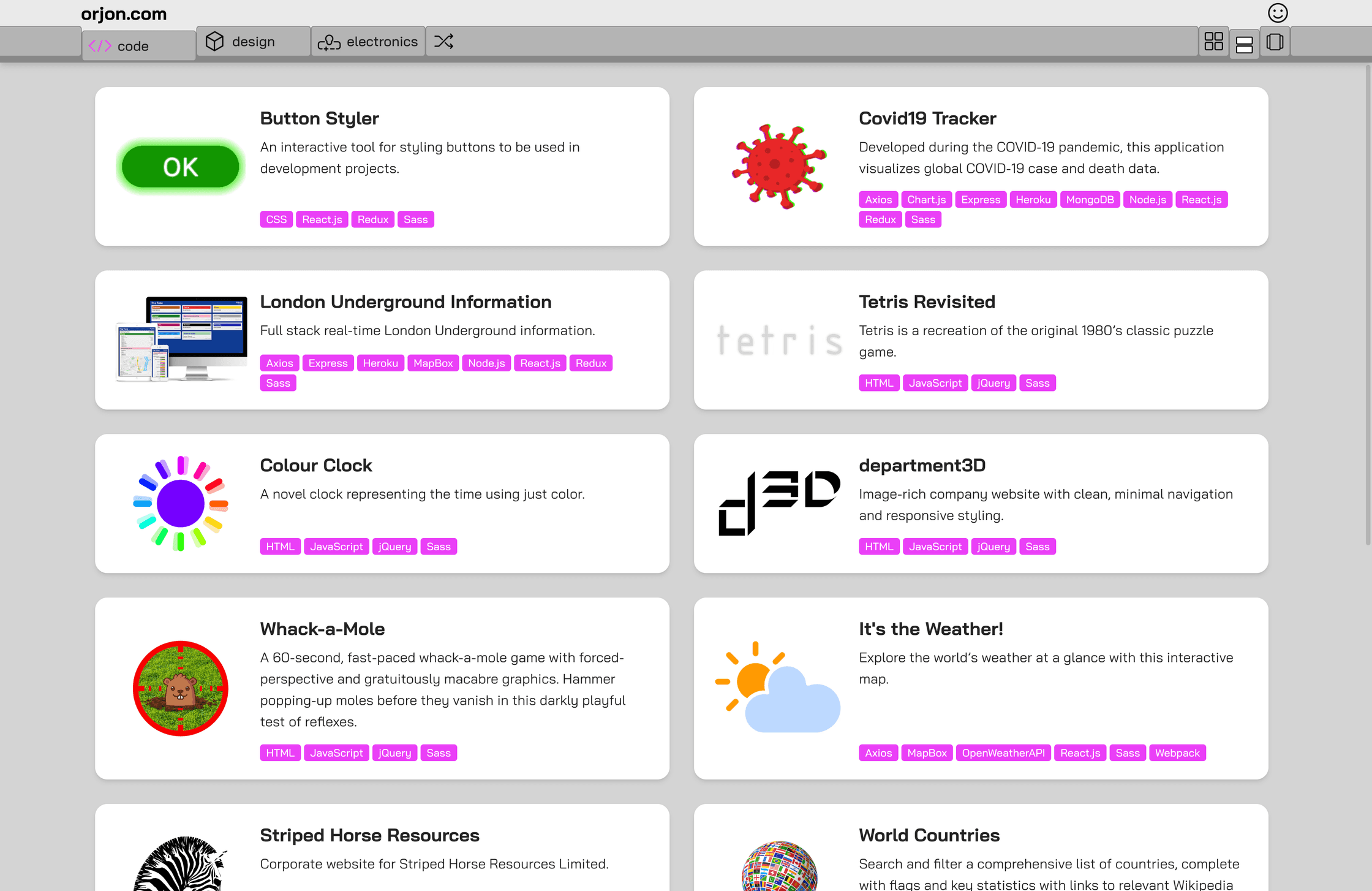Click Sass tag on Button Styler
This screenshot has height=891, width=1372.
[416, 219]
